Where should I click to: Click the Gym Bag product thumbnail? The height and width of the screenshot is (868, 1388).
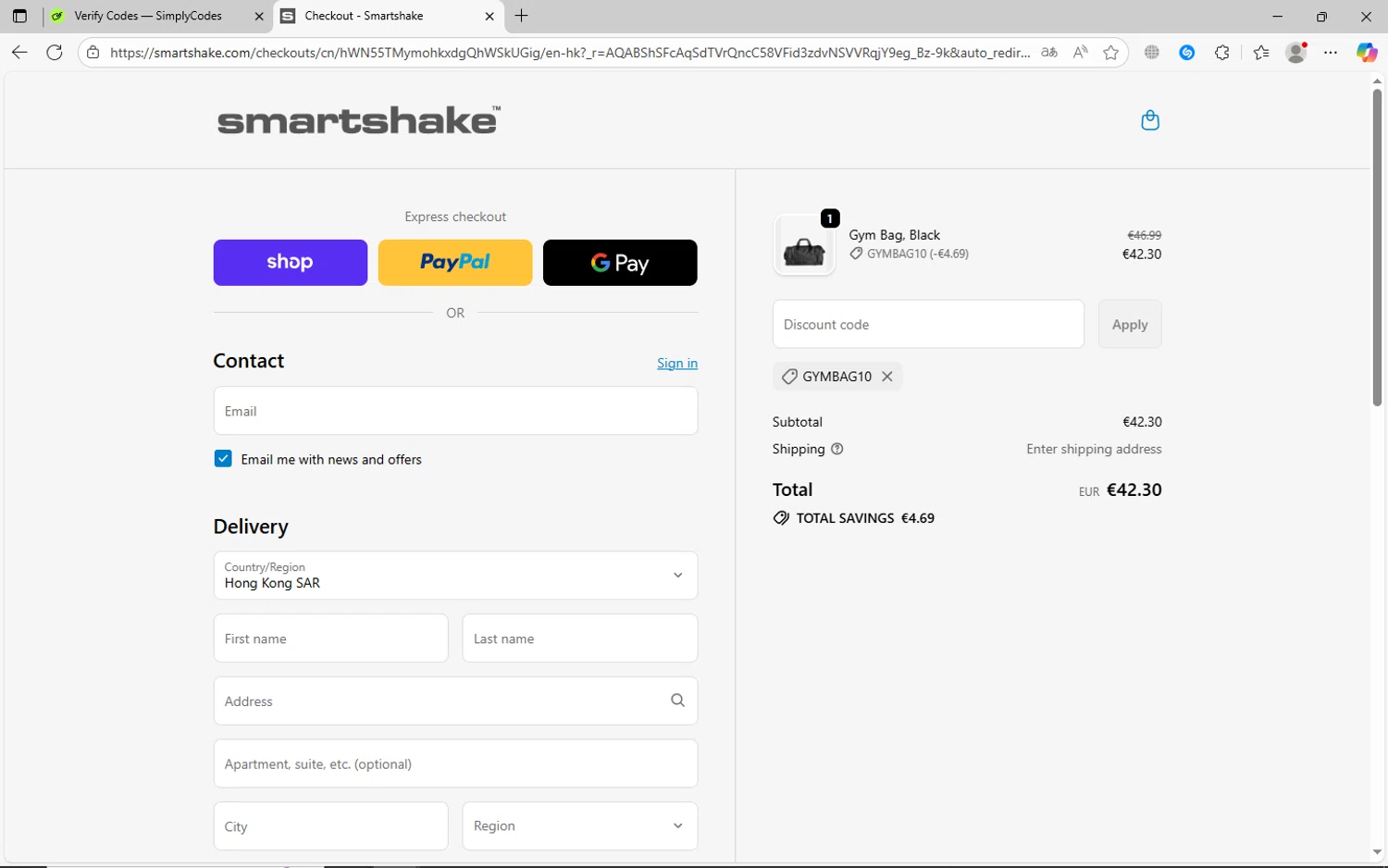point(804,245)
